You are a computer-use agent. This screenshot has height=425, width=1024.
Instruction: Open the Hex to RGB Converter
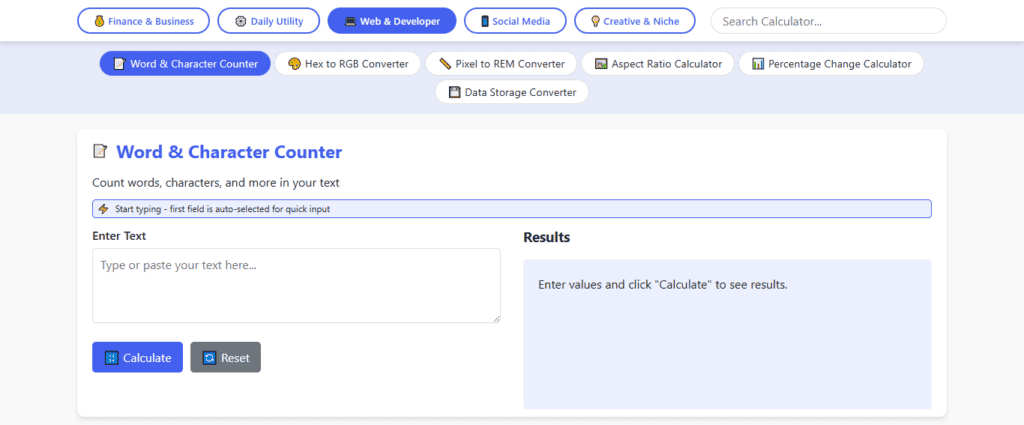[x=347, y=64]
